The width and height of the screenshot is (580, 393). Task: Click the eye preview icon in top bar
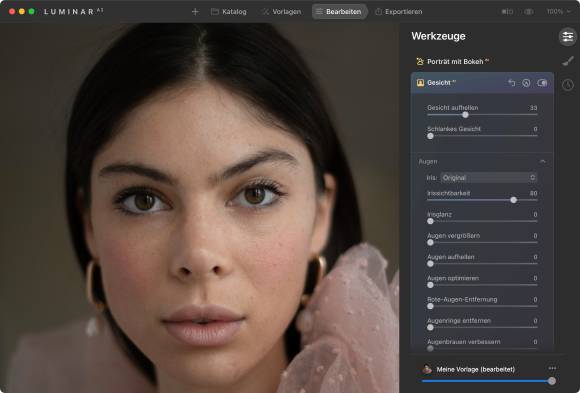pyautogui.click(x=529, y=12)
